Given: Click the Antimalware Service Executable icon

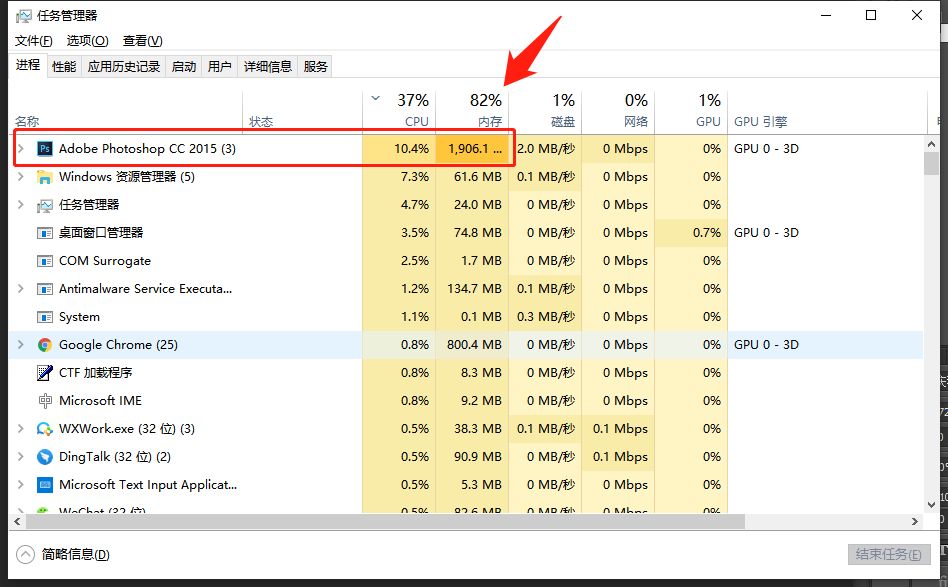Looking at the screenshot, I should tap(45, 289).
